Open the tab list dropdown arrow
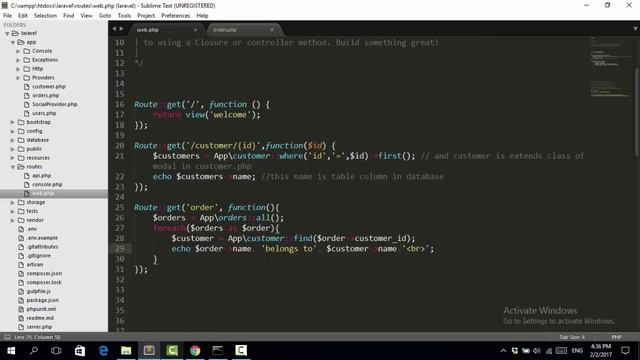The height and width of the screenshot is (360, 640). click(x=635, y=29)
